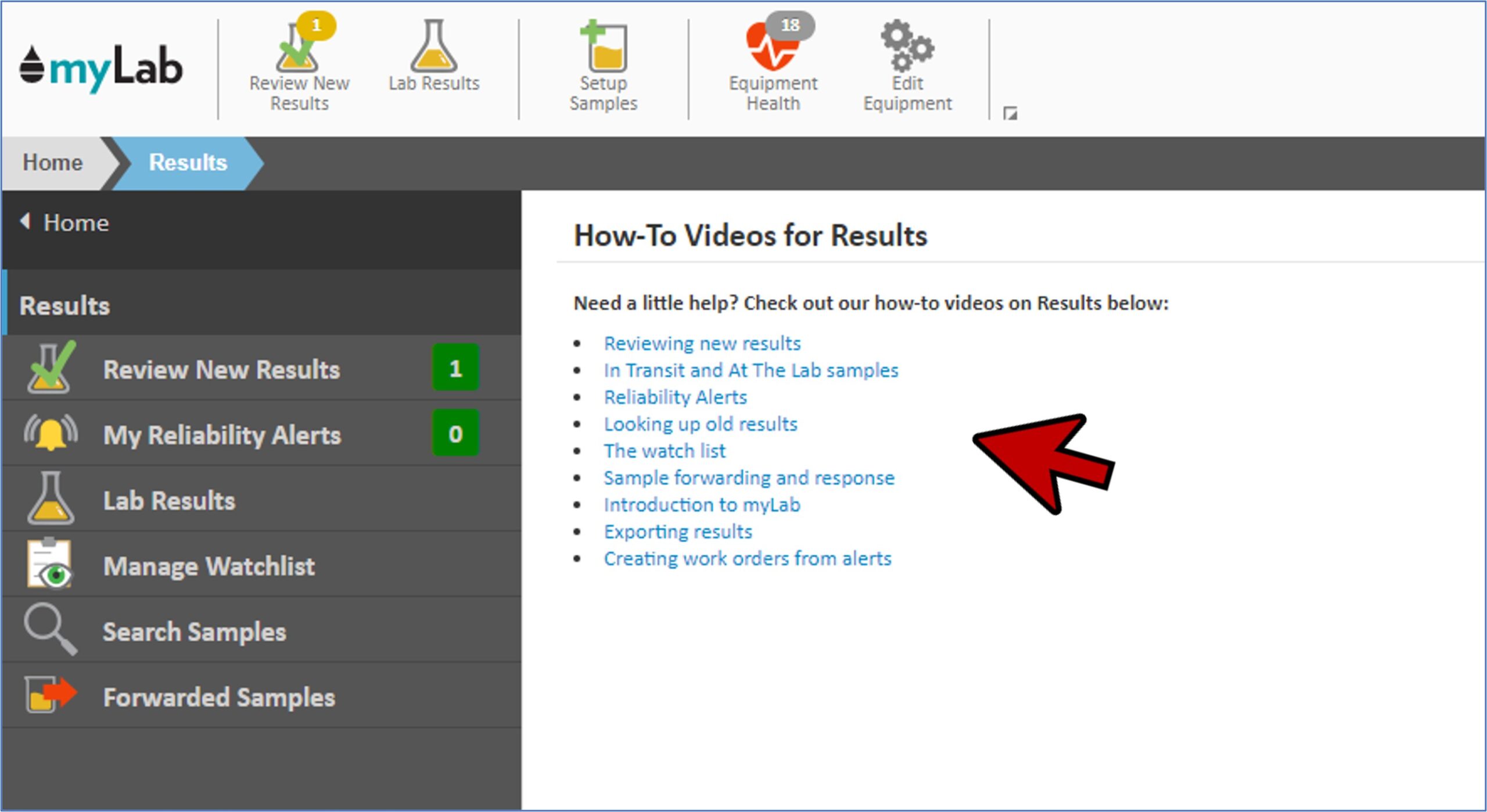Image resolution: width=1487 pixels, height=812 pixels.
Task: Click Home breadcrumb tab
Action: (52, 163)
